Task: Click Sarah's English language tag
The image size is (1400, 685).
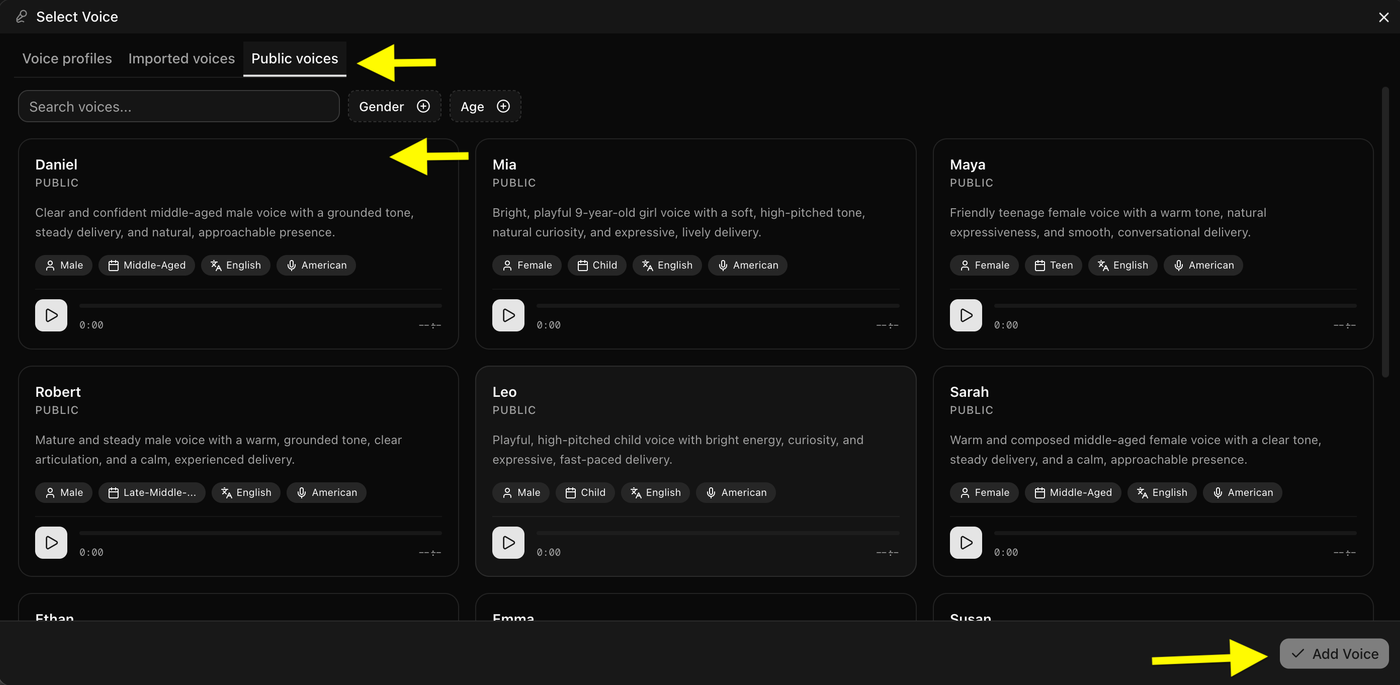Action: point(1162,492)
